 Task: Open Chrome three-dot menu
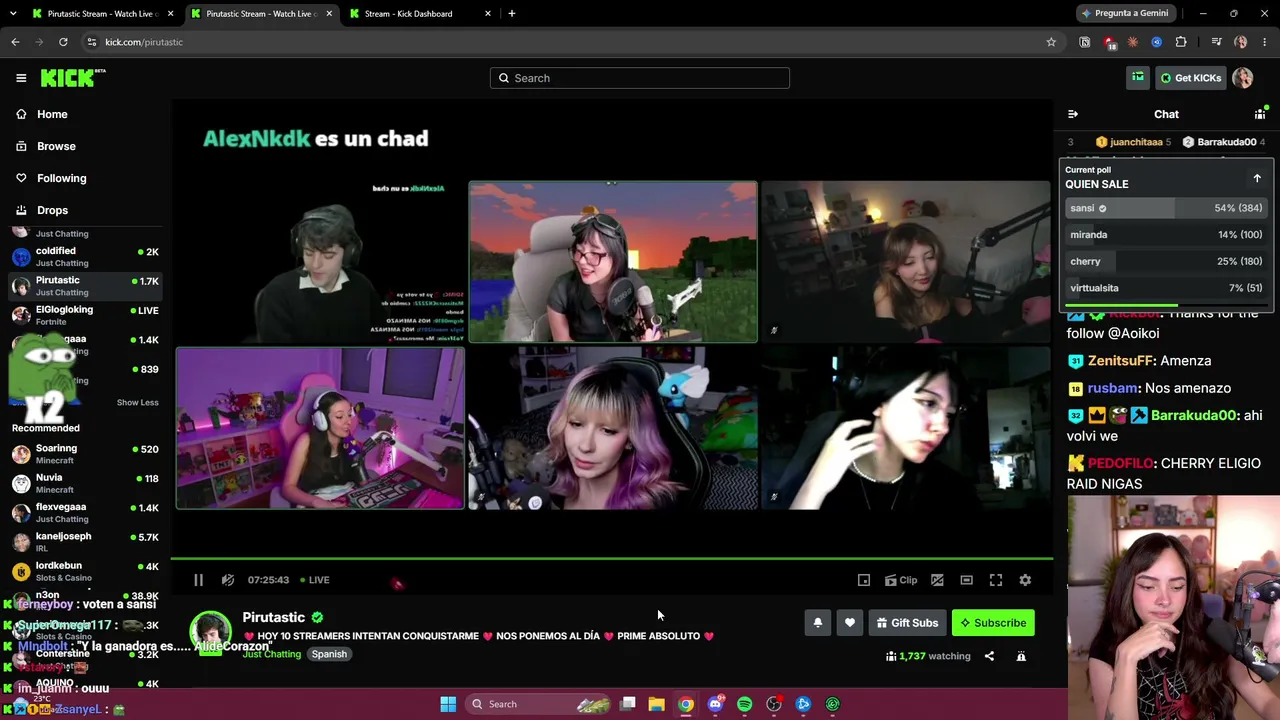tap(1265, 42)
